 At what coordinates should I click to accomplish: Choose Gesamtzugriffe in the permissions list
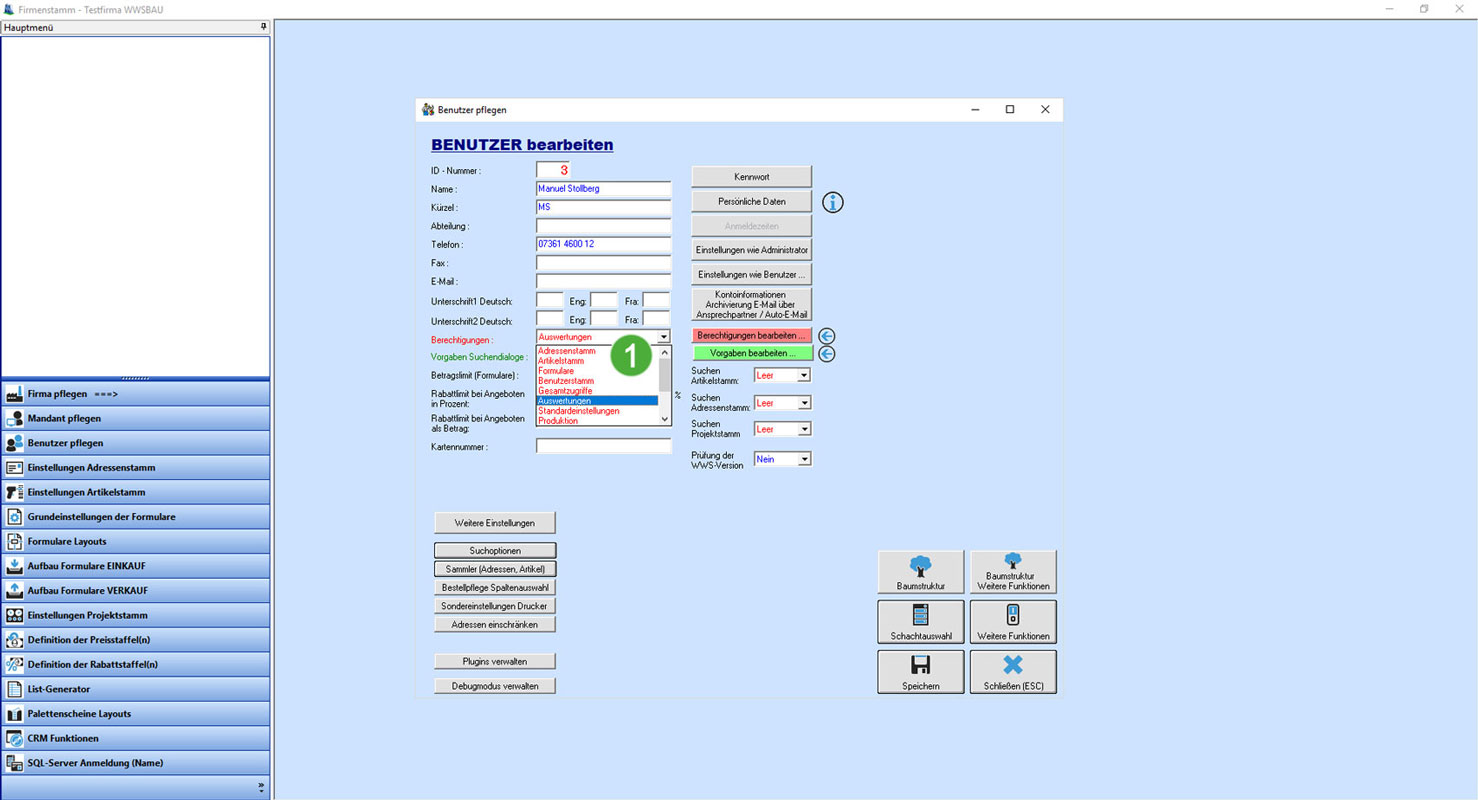(x=597, y=391)
